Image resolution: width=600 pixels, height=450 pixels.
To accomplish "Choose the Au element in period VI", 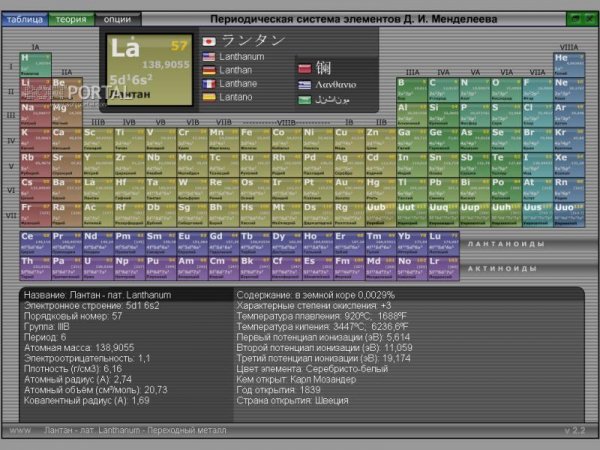I will click(x=349, y=190).
